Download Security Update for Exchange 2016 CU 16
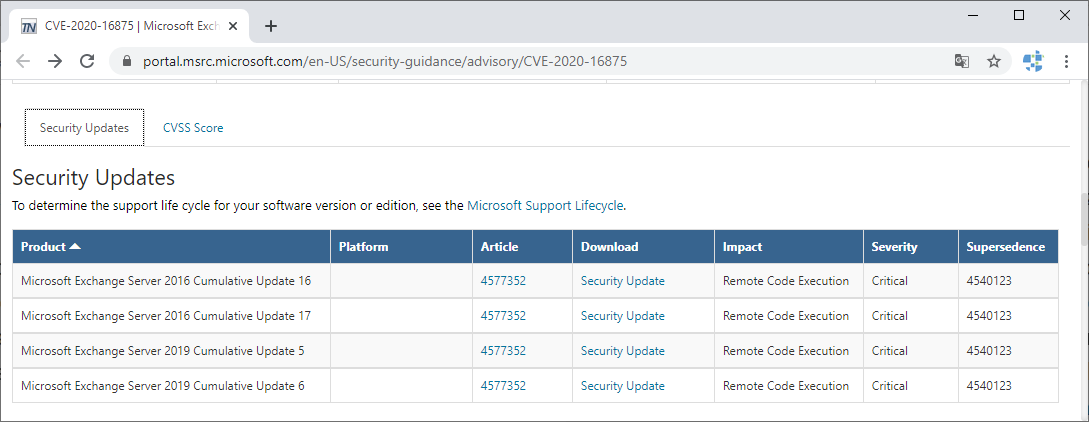 point(622,280)
